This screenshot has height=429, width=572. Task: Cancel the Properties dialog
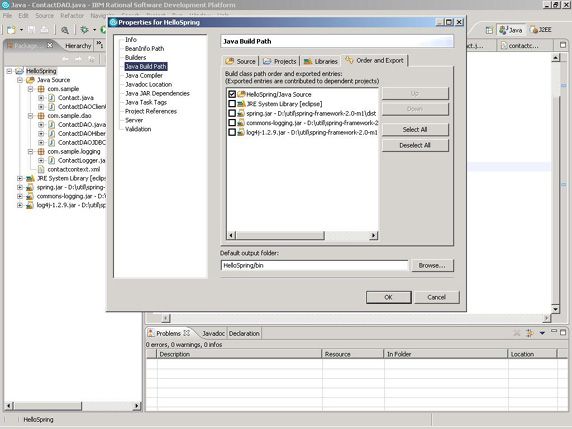point(436,297)
